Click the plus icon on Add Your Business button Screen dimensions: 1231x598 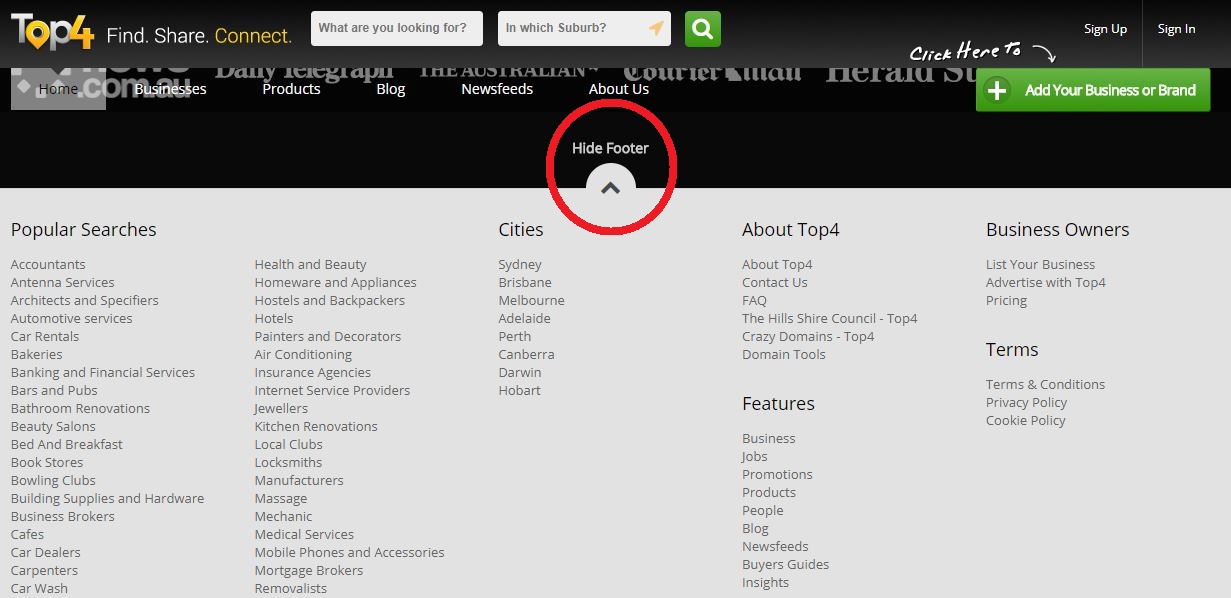(997, 91)
